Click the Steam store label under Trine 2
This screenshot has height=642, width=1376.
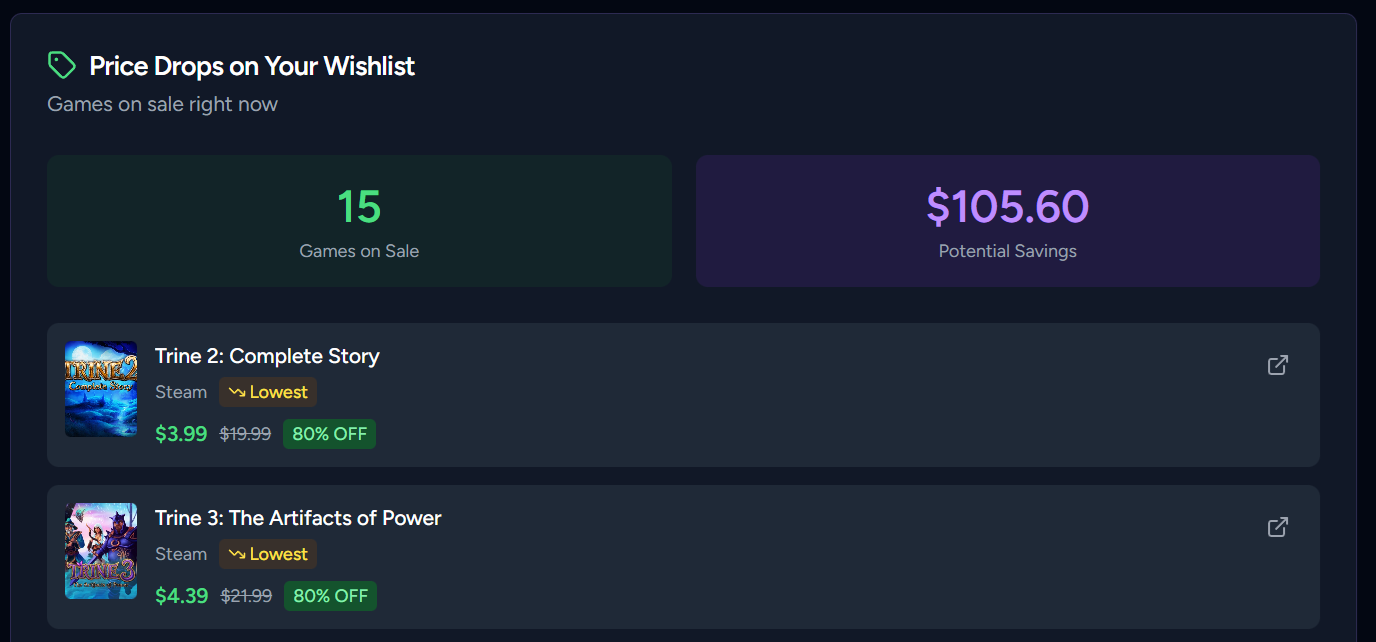(x=181, y=392)
